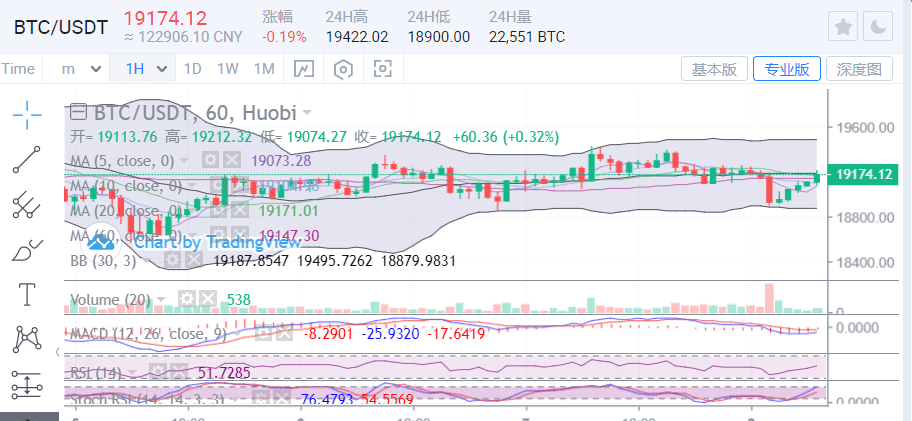Remove Volume (20) indicator
Screen dimensions: 912x421
[x=208, y=299]
